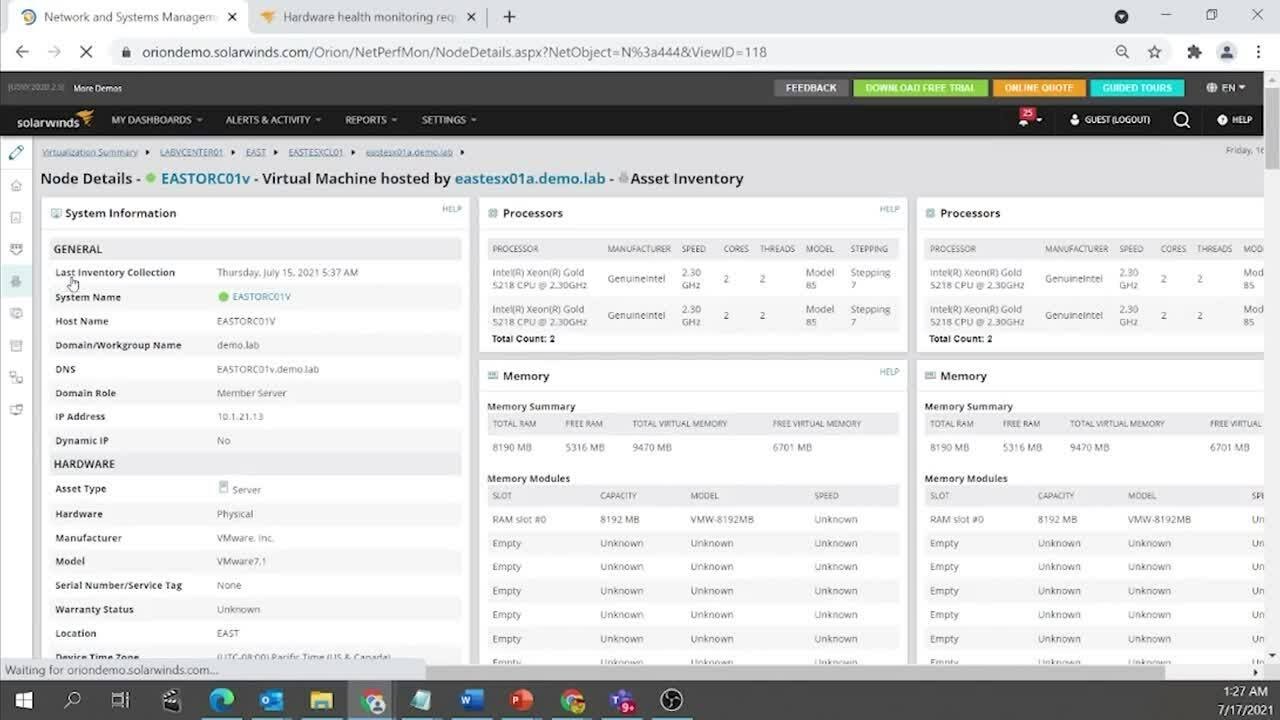Click the Online Quote button
The image size is (1280, 720).
tap(1038, 88)
